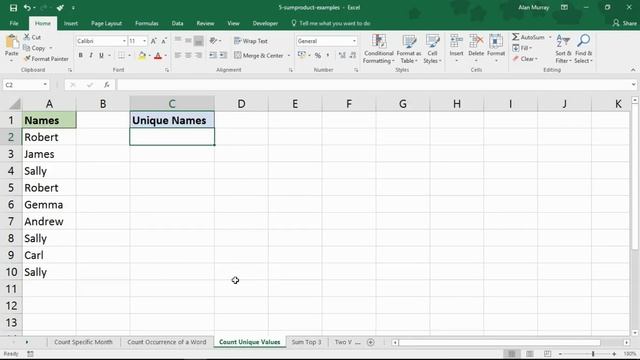This screenshot has width=640, height=360.
Task: Open the font name Calibri dropdown
Action: 124,41
